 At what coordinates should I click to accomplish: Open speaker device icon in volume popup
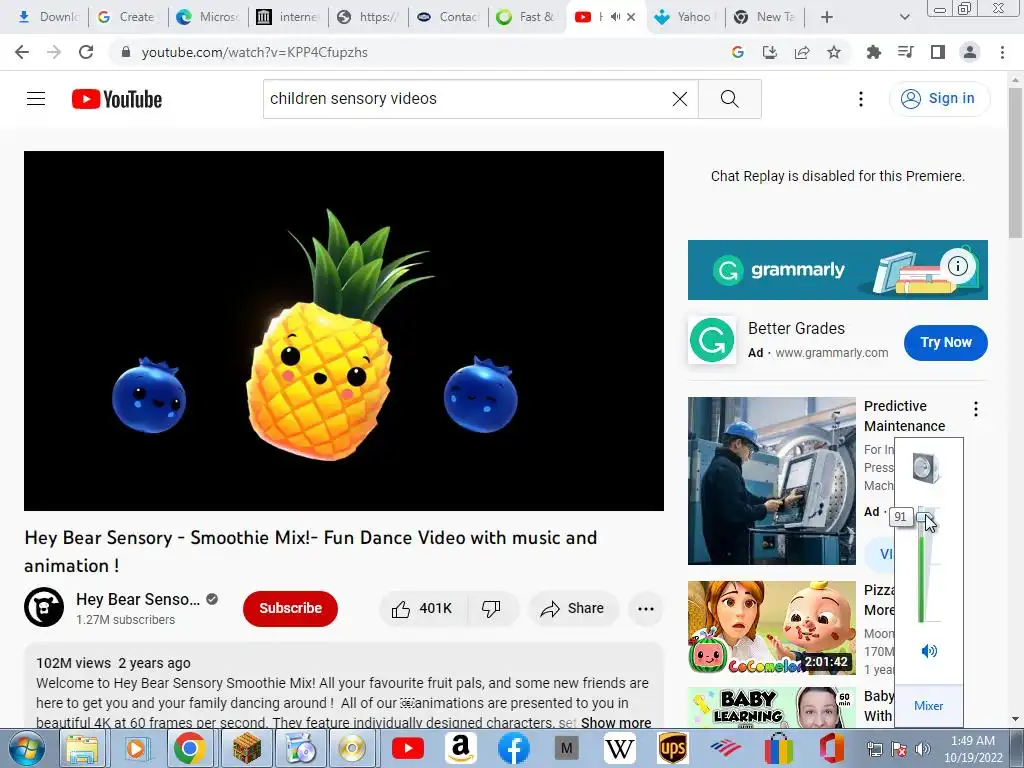[x=926, y=468]
